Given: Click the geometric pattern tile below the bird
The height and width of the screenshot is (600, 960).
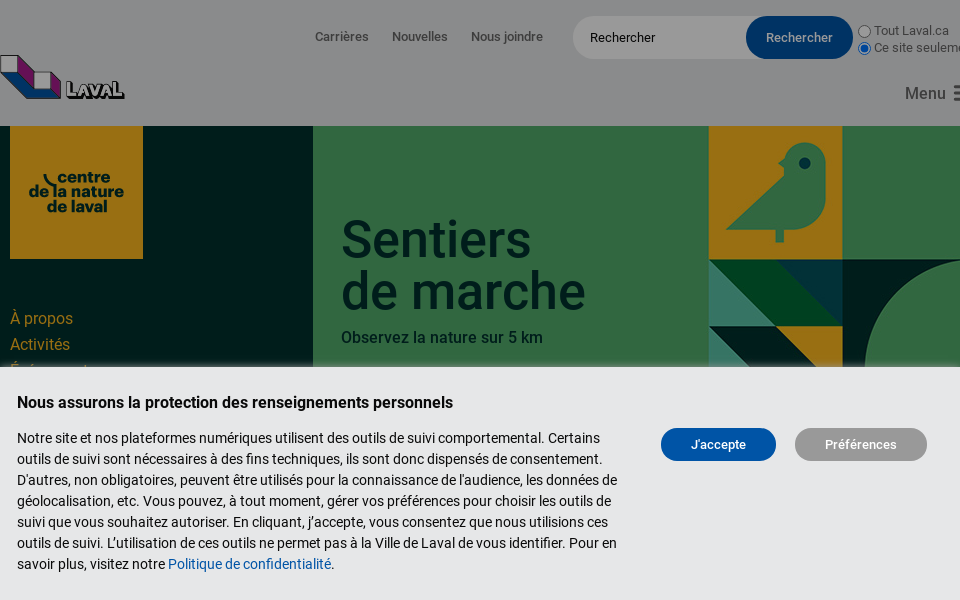Looking at the screenshot, I should tap(776, 313).
